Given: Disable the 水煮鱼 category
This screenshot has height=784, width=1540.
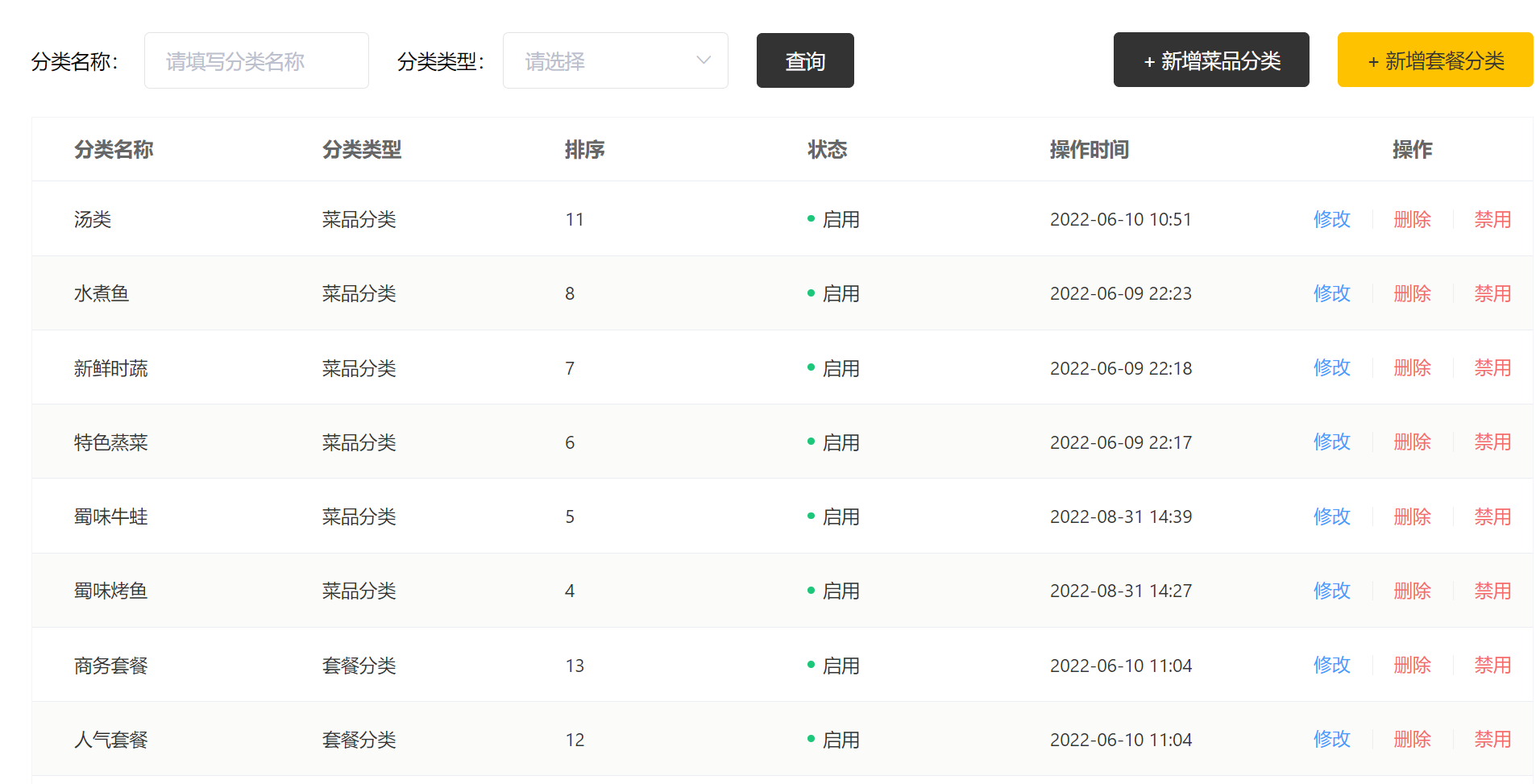Looking at the screenshot, I should [x=1492, y=293].
